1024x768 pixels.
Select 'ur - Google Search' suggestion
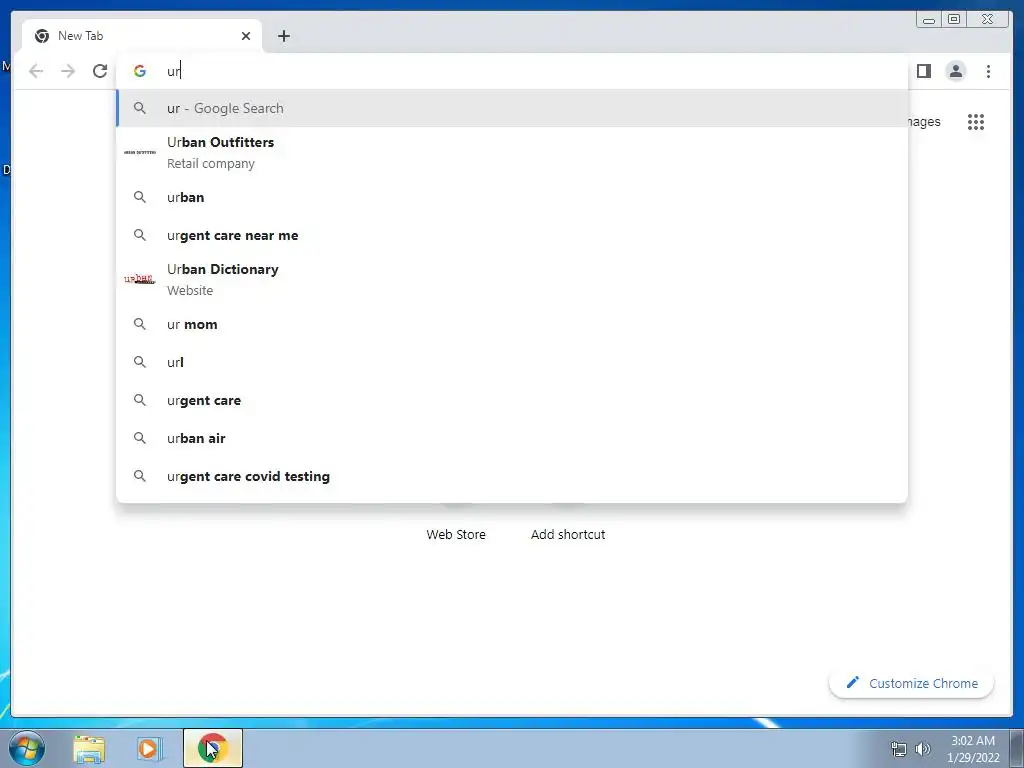point(512,108)
